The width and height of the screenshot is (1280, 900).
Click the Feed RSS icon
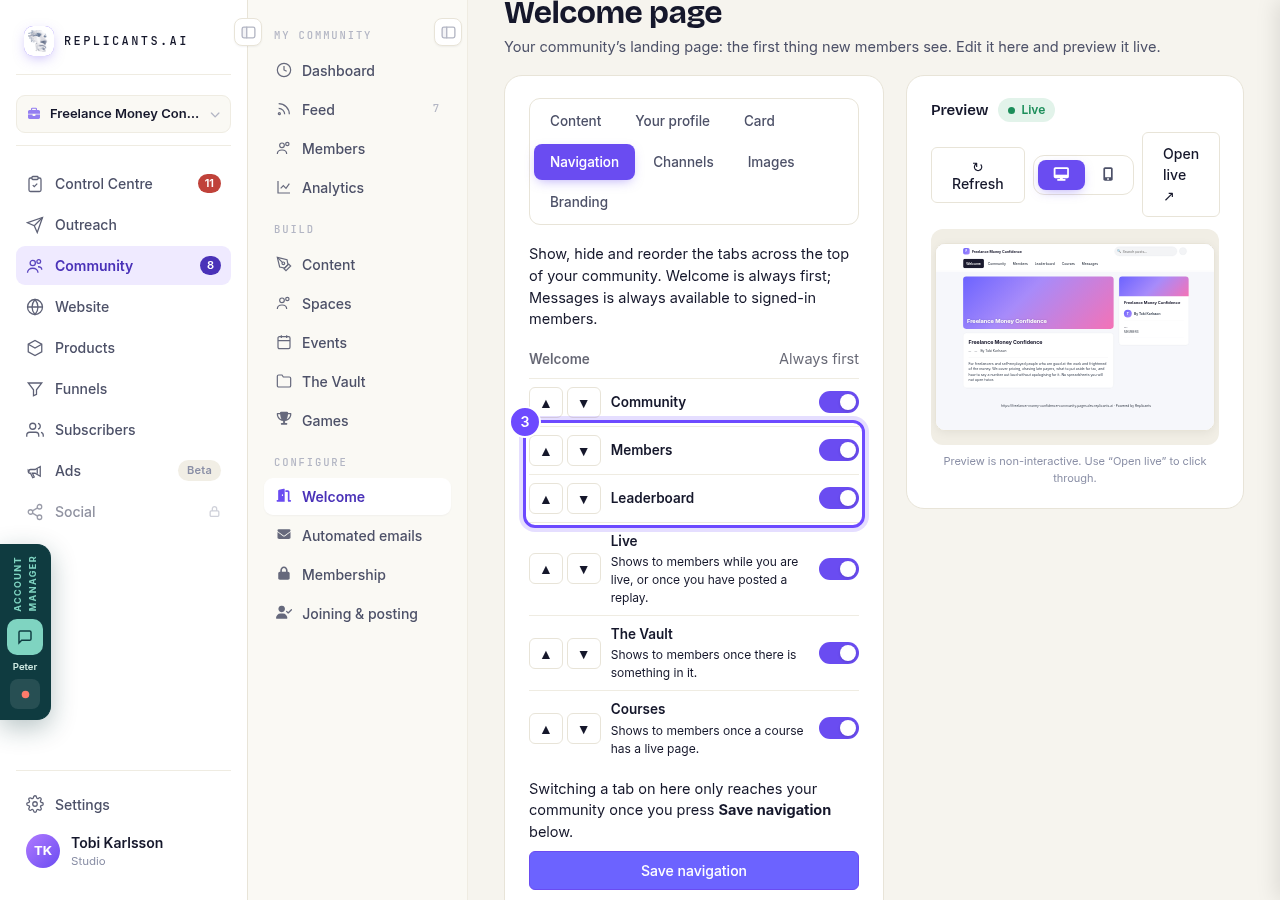(x=284, y=110)
